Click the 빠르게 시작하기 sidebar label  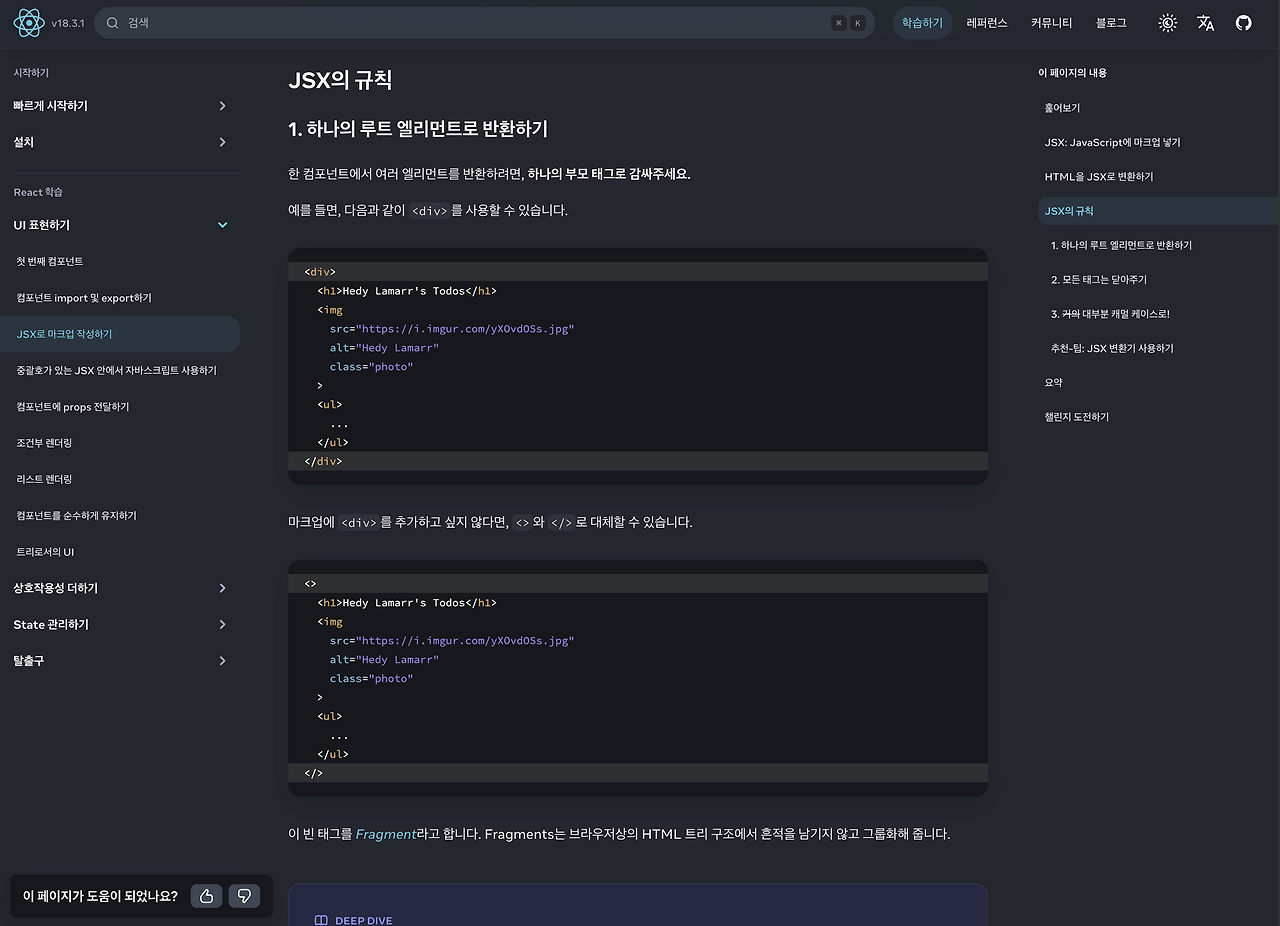pyautogui.click(x=50, y=106)
